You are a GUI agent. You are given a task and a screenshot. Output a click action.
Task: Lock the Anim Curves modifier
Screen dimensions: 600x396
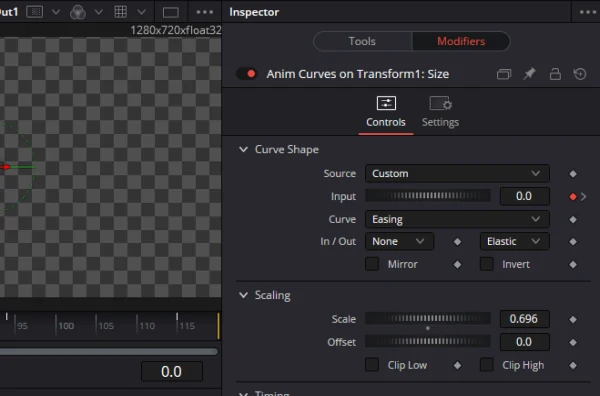[x=555, y=73]
